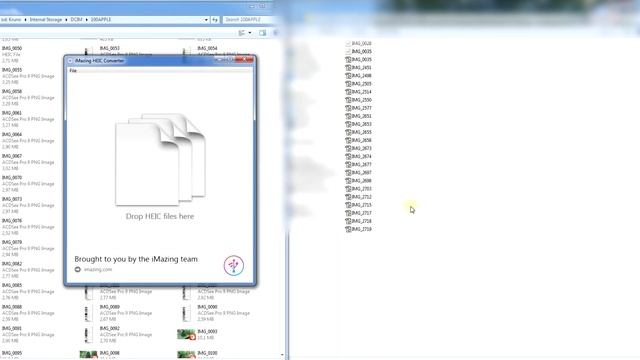
Task: Select IMG_0055 in the 200APPLE folder
Action: tap(28, 76)
